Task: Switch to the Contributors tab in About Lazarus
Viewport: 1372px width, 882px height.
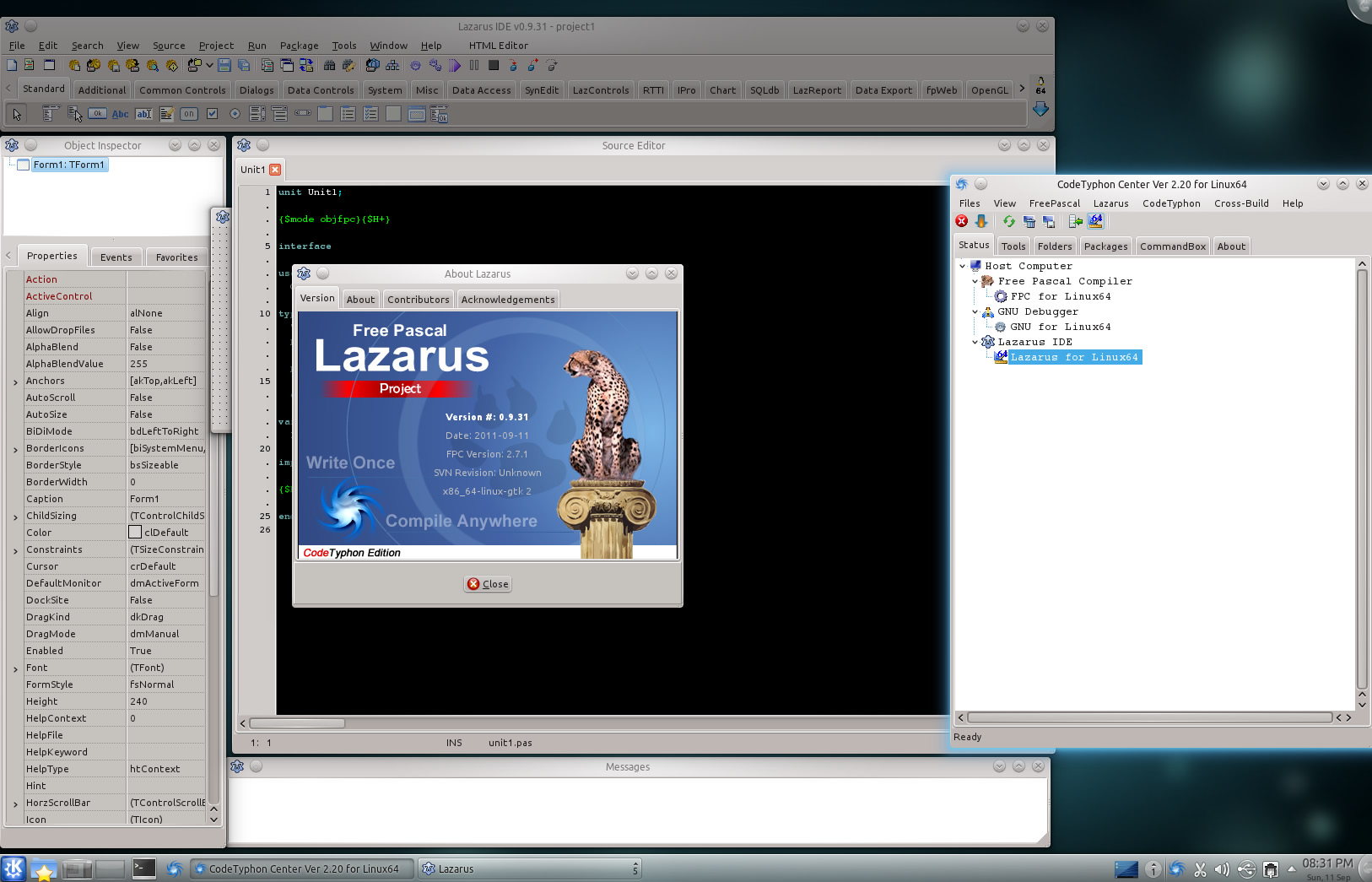Action: (x=418, y=300)
